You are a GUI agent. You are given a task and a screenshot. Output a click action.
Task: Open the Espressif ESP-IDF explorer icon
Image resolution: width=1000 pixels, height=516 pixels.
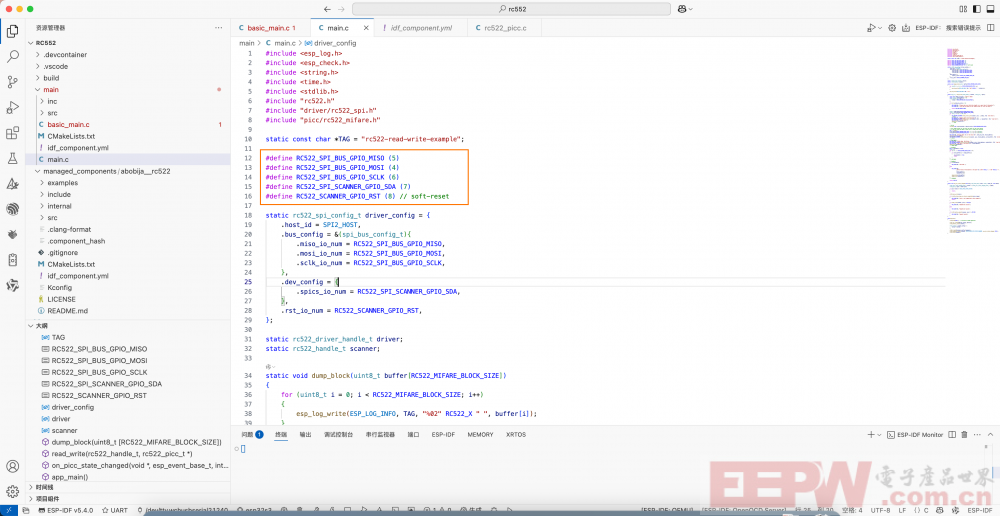point(12,209)
